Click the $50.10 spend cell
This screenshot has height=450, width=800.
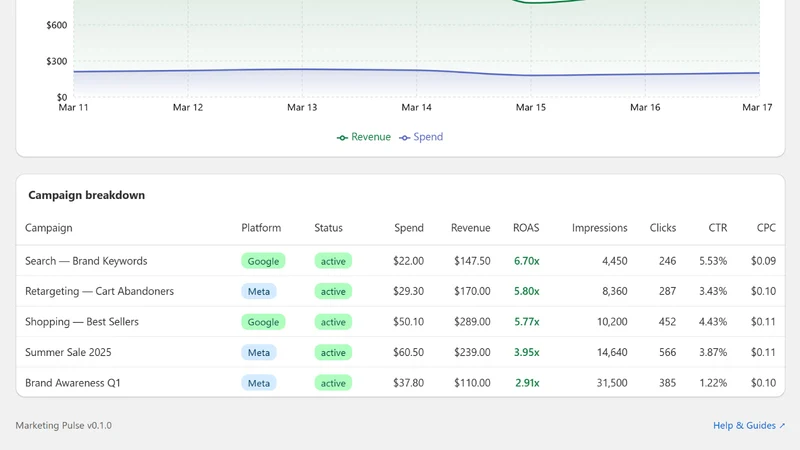[408, 322]
